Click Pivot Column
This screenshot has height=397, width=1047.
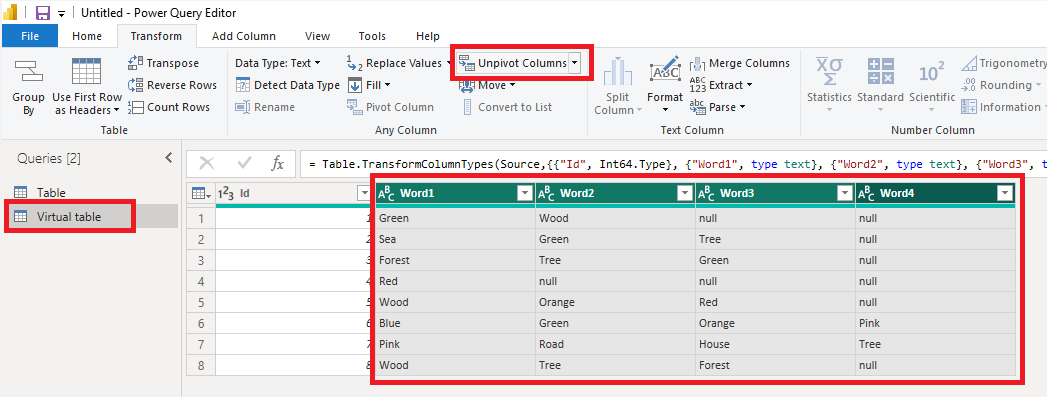[x=391, y=107]
